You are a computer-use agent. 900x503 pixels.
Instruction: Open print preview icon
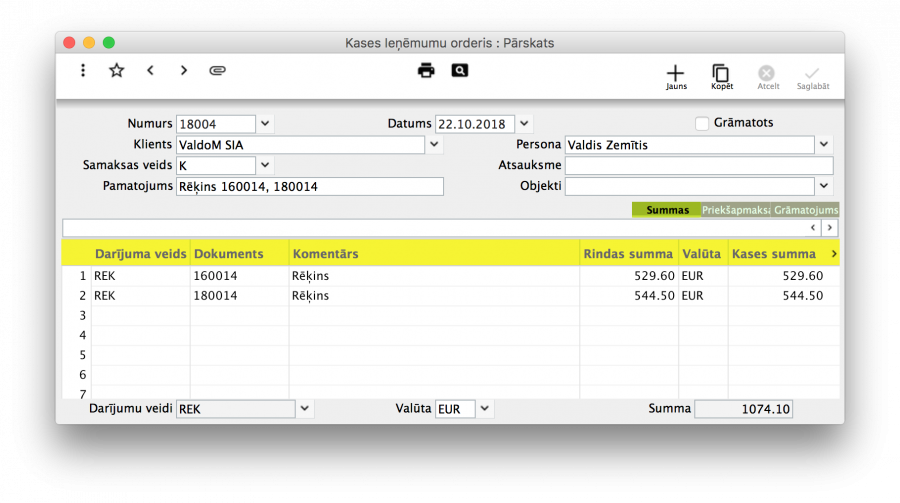(459, 70)
